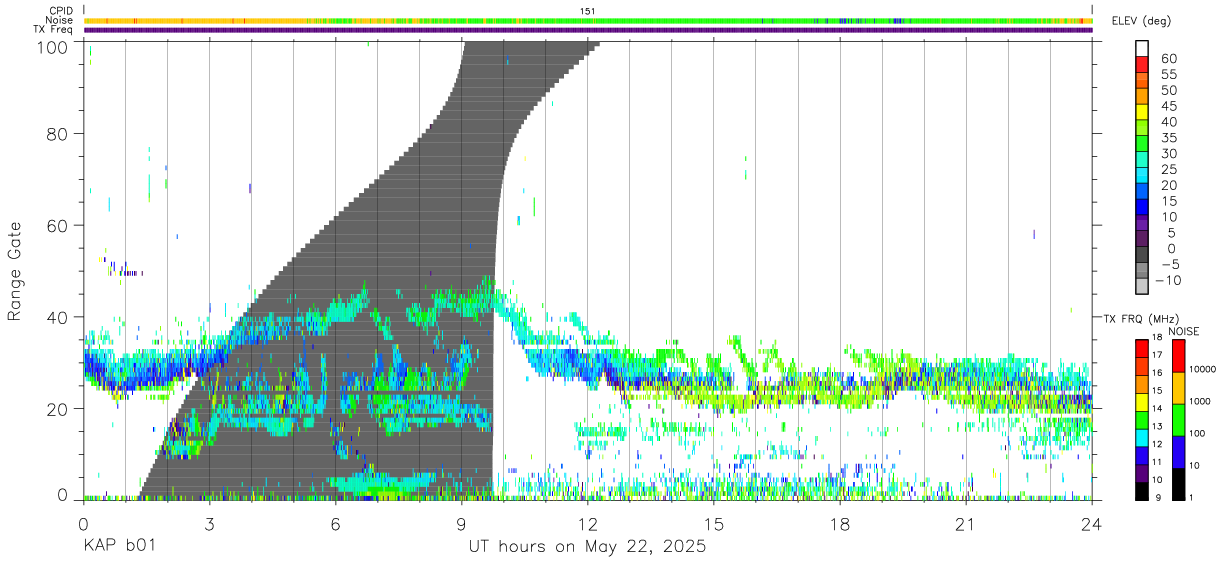The width and height of the screenshot is (1228, 567).
Task: Click the Noise color strip above the plot
Action: point(588,20)
